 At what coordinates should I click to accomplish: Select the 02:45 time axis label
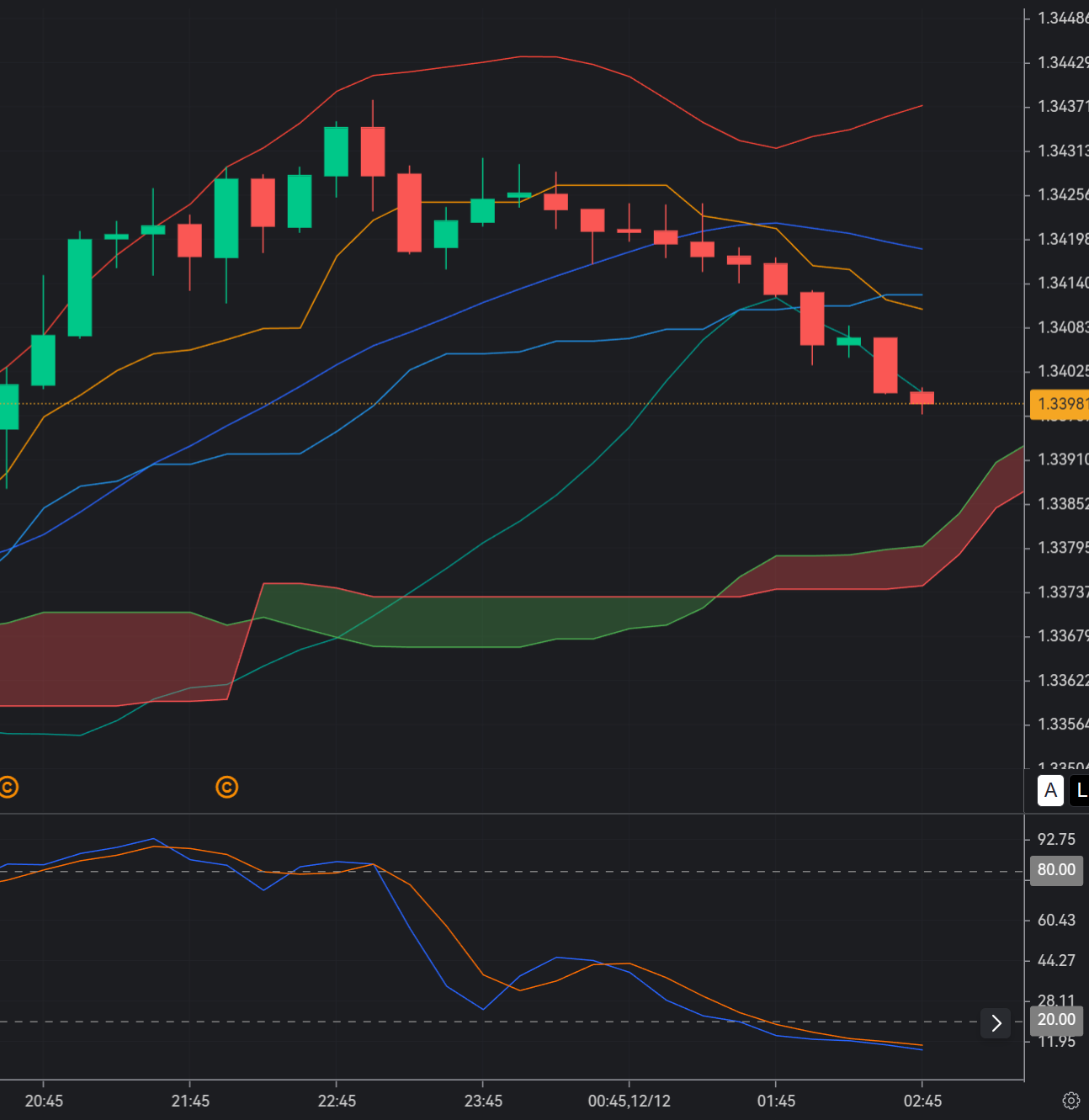923,1100
